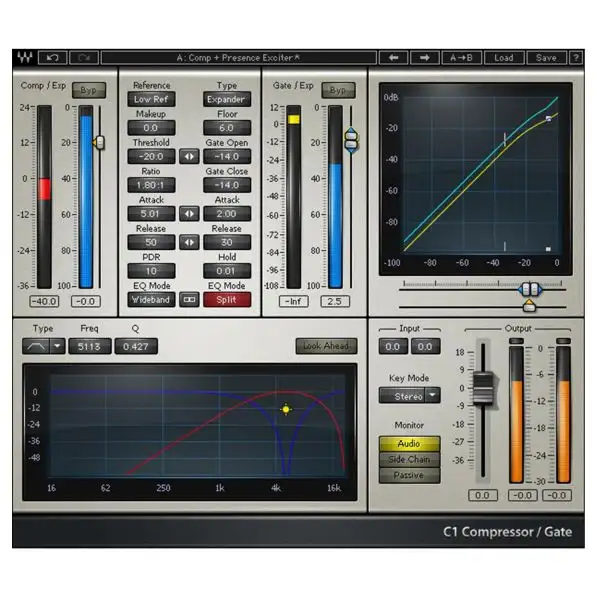Select Side Chain monitor mode

click(408, 459)
